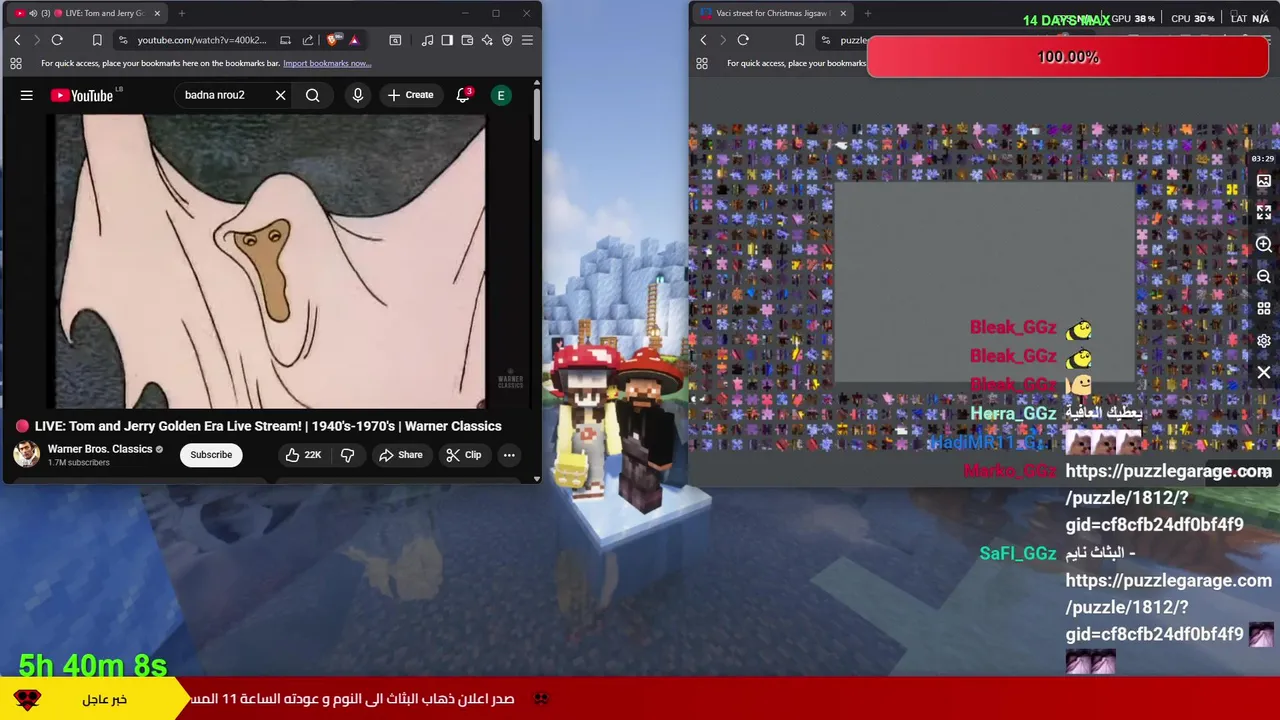Clear the 'badna nrou2' search text

280,95
